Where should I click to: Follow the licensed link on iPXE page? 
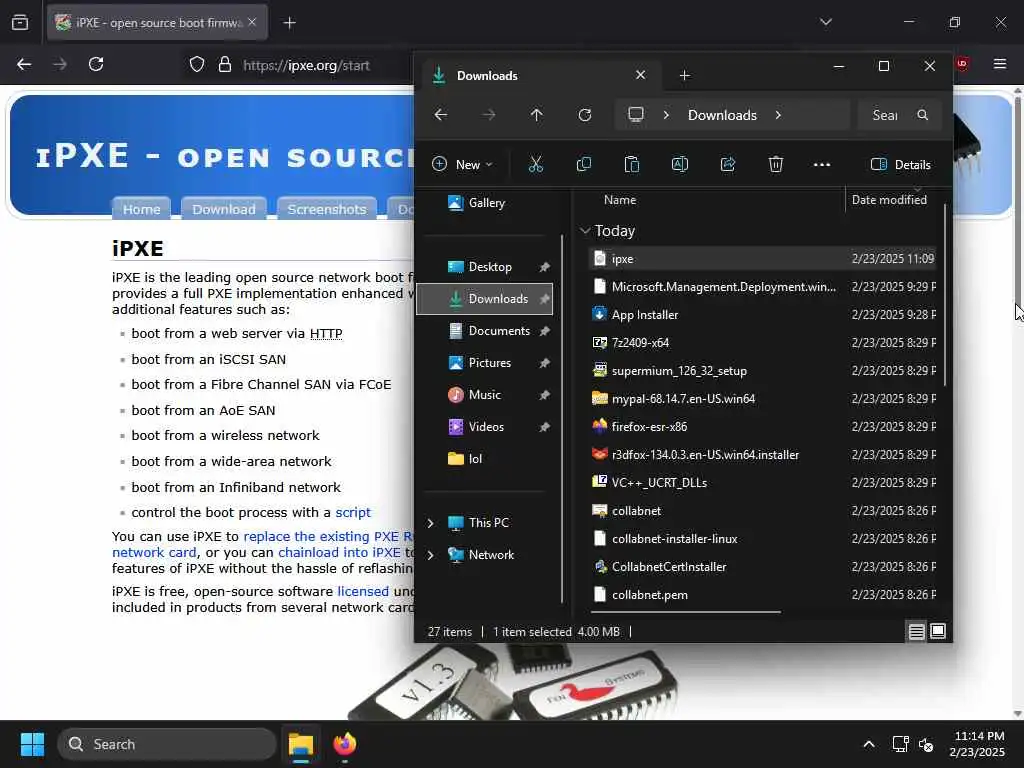362,591
